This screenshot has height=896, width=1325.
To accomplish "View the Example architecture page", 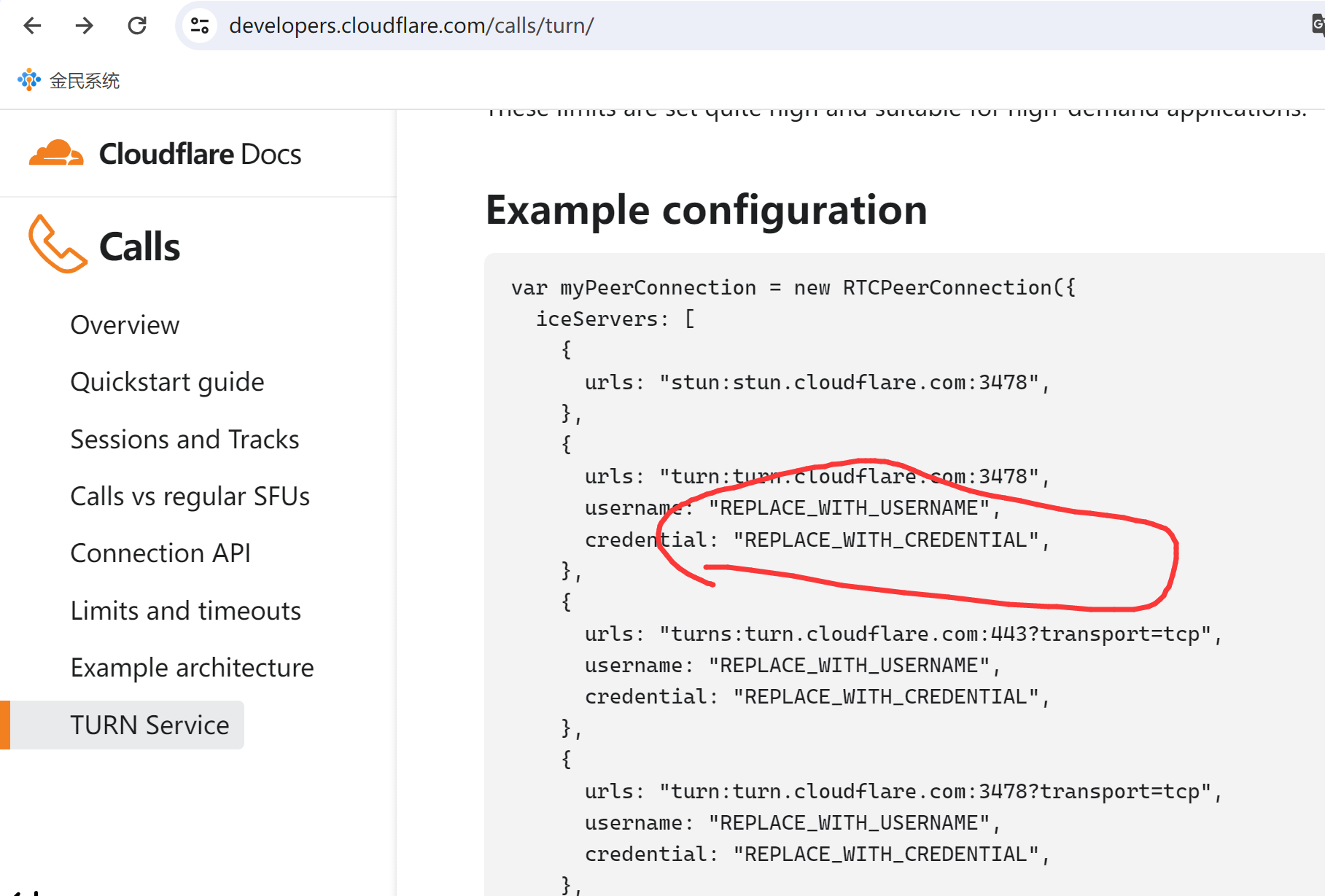I will (192, 668).
